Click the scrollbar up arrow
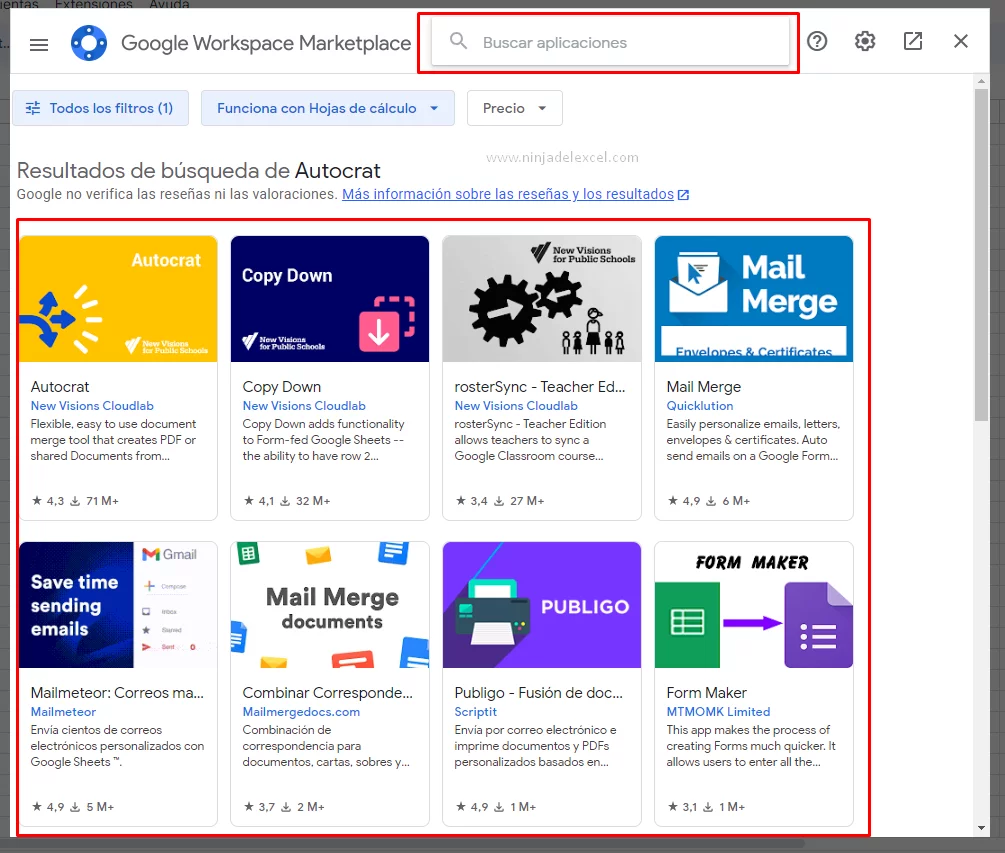The height and width of the screenshot is (853, 1005). point(981,81)
